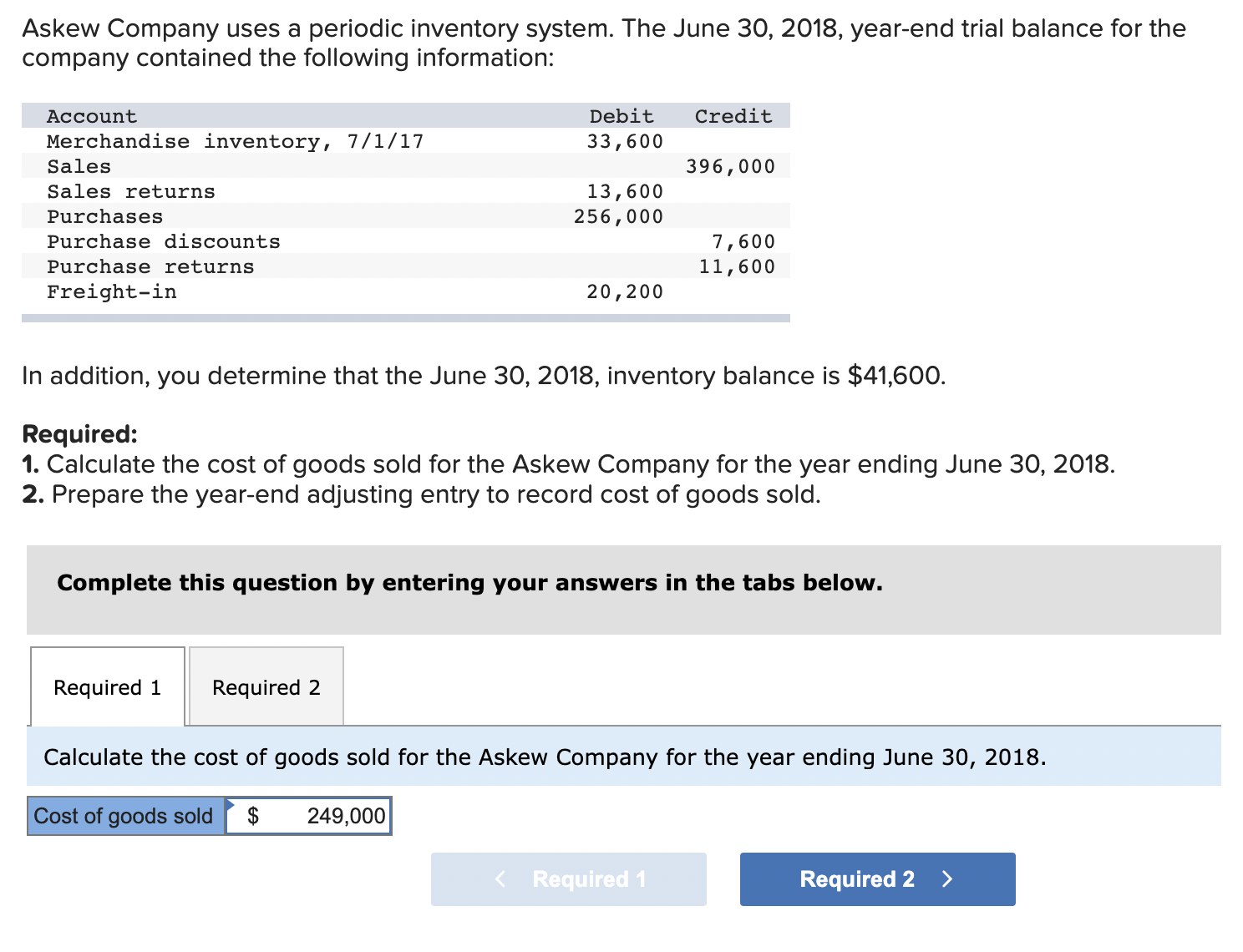
Task: Select the Freight-in amount 20,200
Action: pyautogui.click(x=623, y=291)
